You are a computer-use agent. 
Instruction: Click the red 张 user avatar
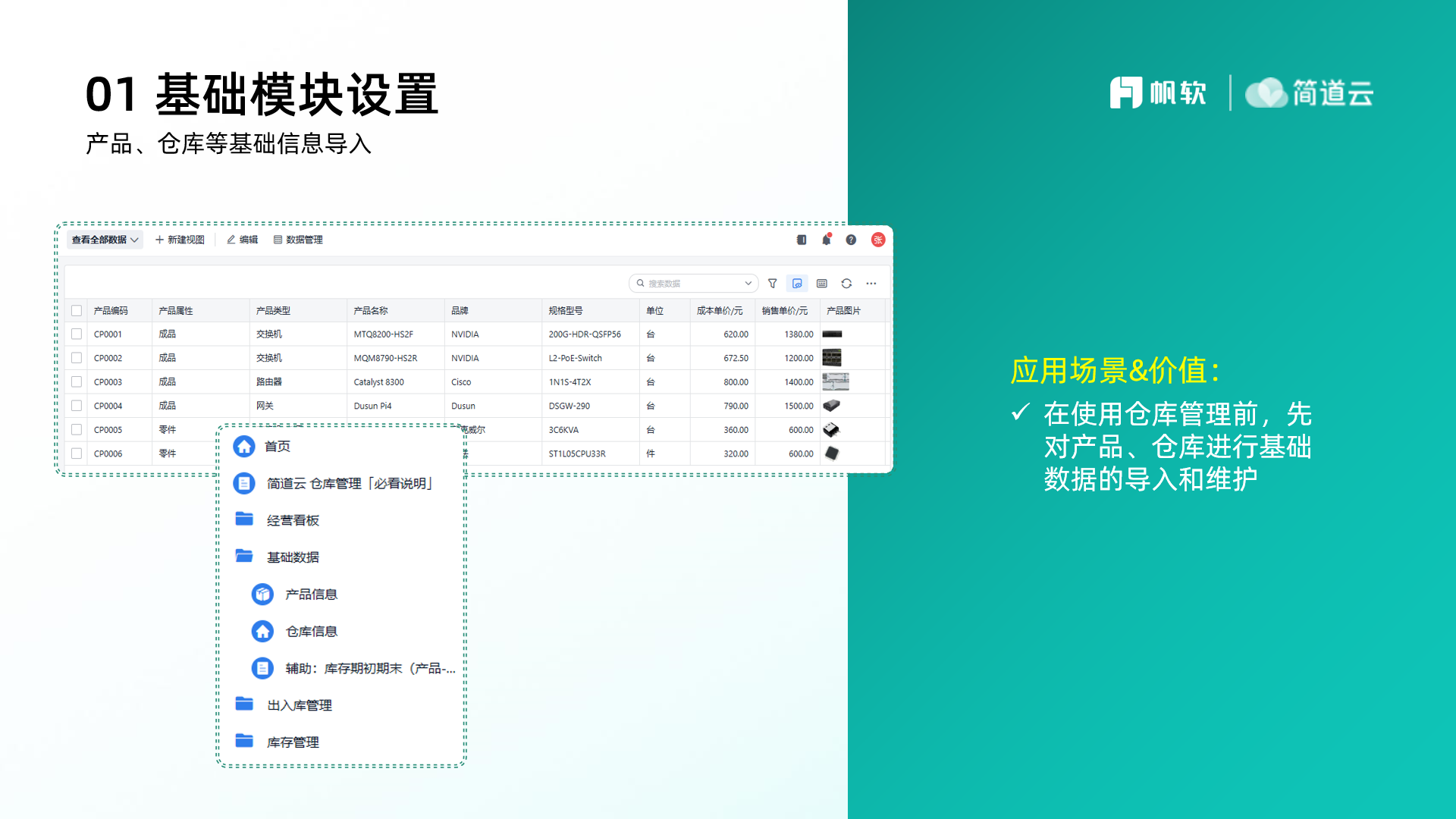pos(878,240)
